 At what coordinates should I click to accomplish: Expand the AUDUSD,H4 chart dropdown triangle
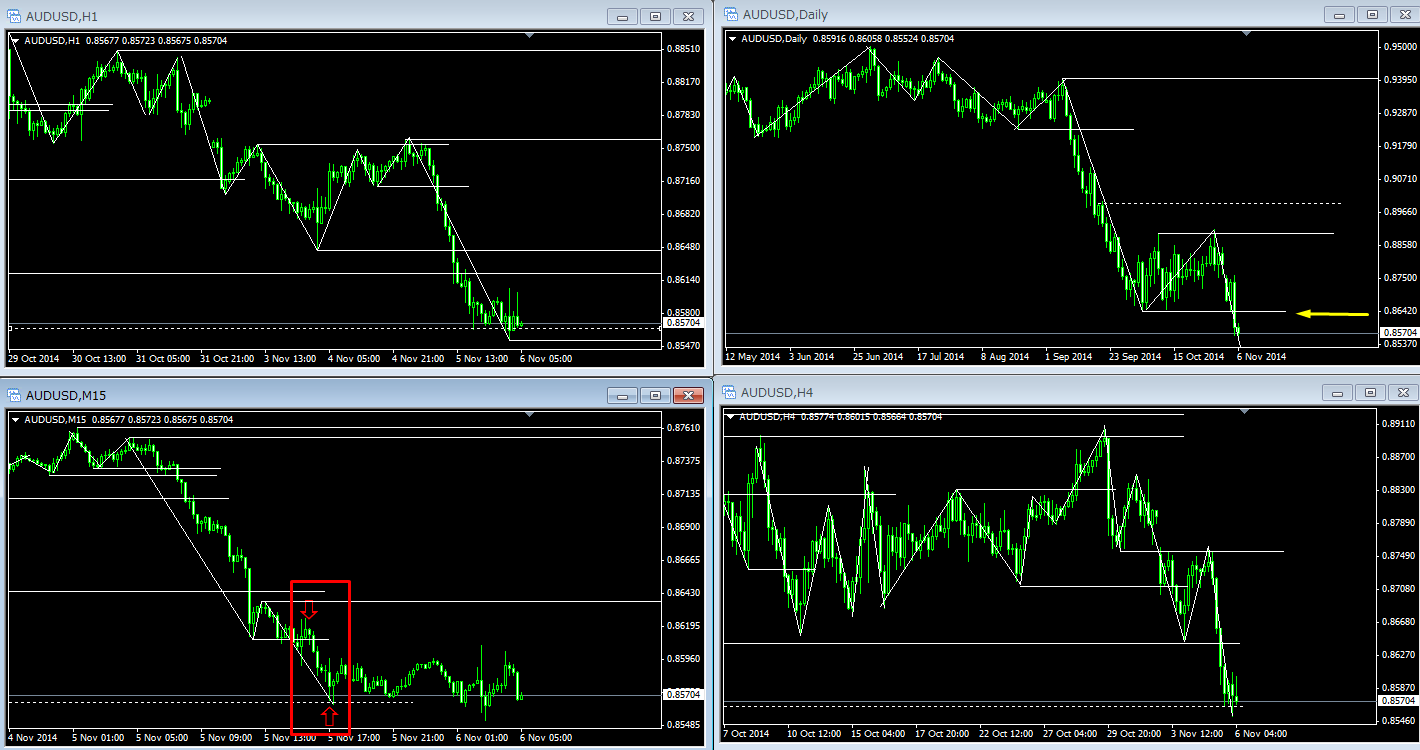(x=731, y=416)
